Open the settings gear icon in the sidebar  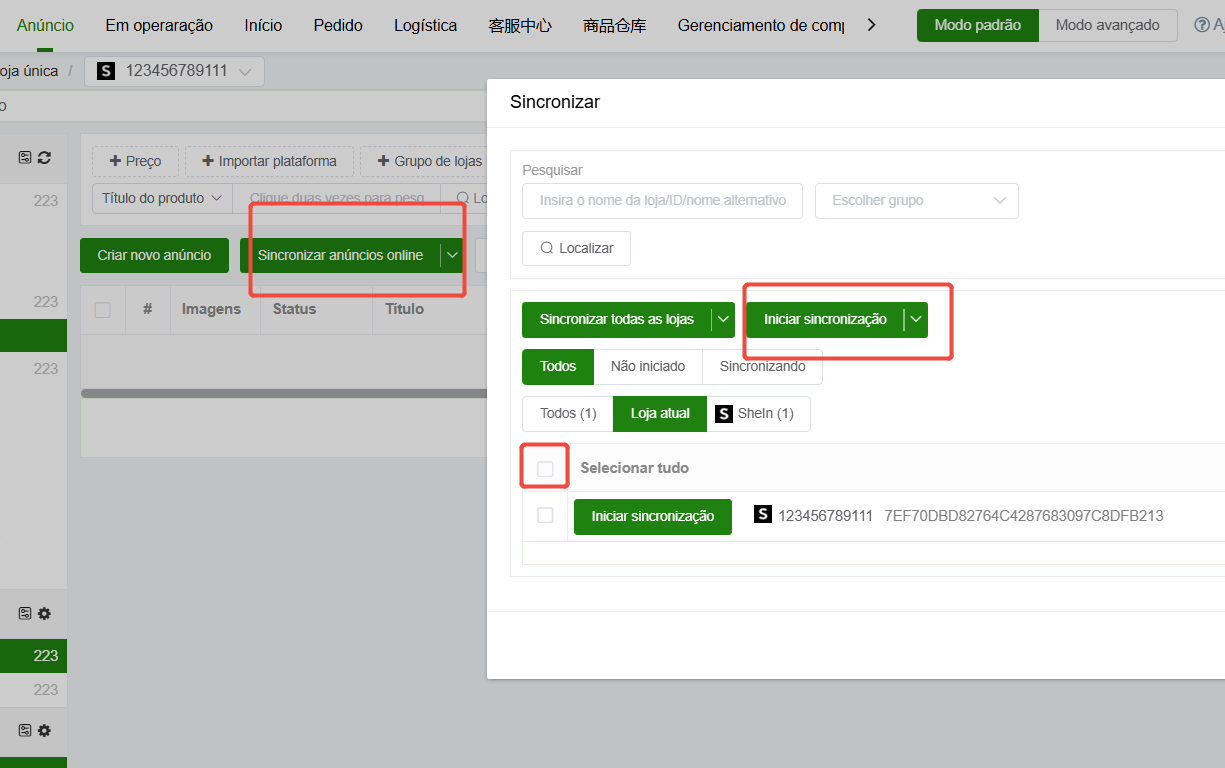(x=46, y=613)
